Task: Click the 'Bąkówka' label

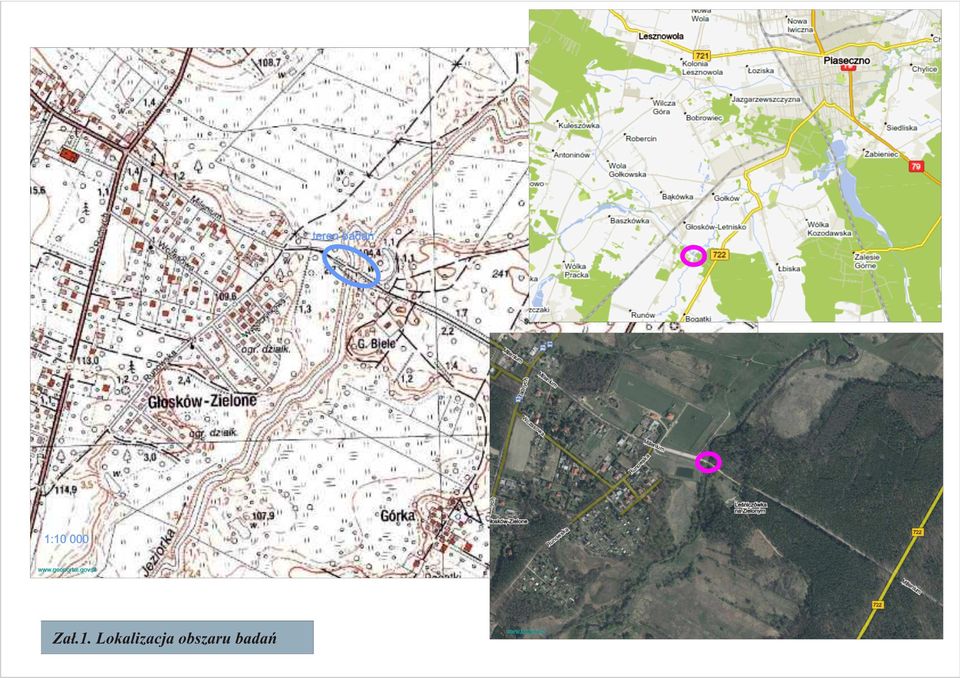Action: 678,197
